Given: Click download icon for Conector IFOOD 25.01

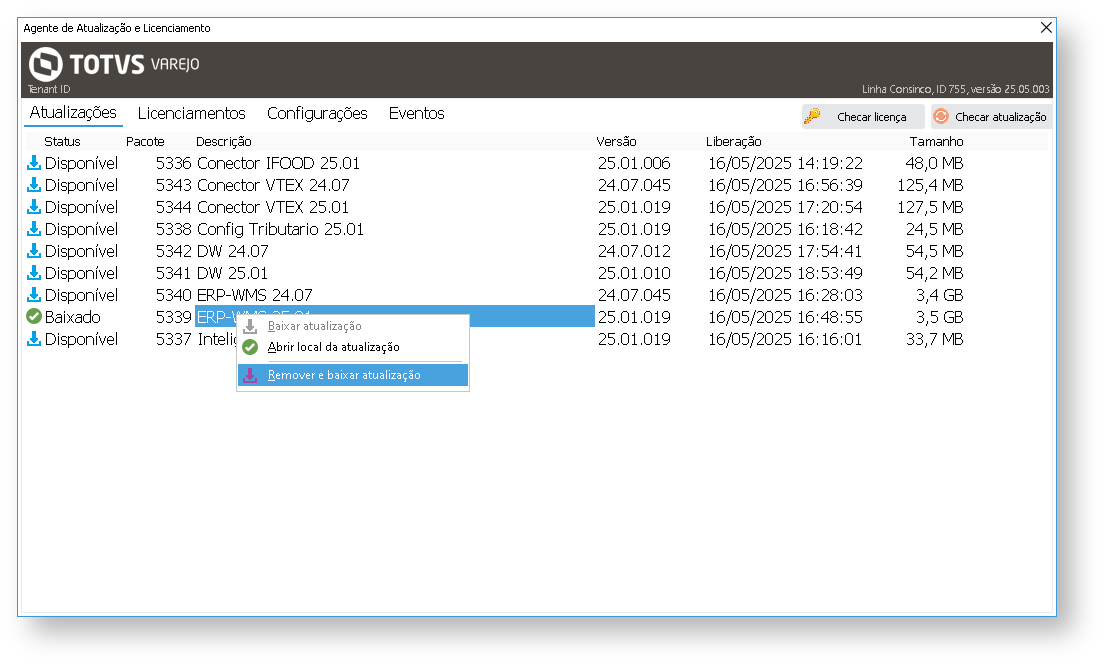Looking at the screenshot, I should 34,163.
